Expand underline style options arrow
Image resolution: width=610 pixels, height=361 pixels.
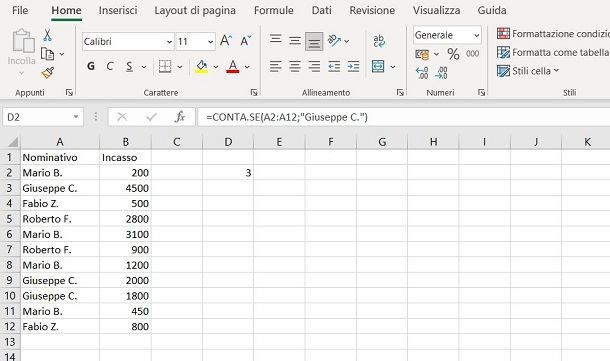144,67
